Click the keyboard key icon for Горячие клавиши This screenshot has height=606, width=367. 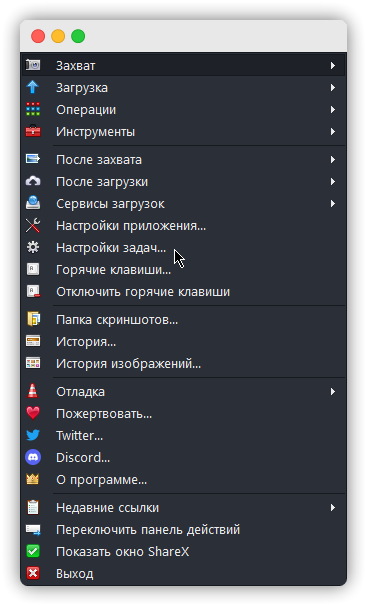33,269
